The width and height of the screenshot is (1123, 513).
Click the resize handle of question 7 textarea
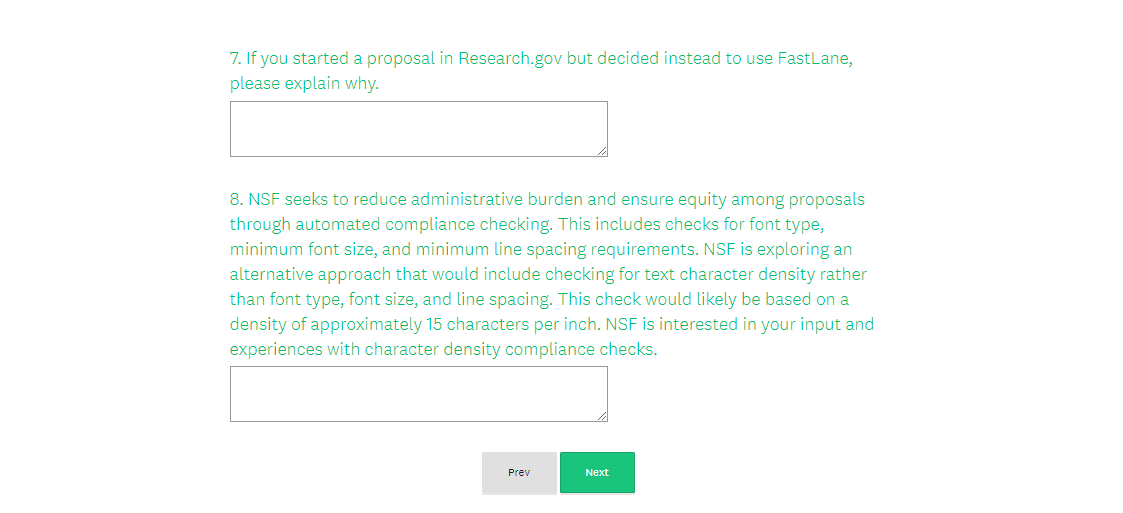[602, 151]
